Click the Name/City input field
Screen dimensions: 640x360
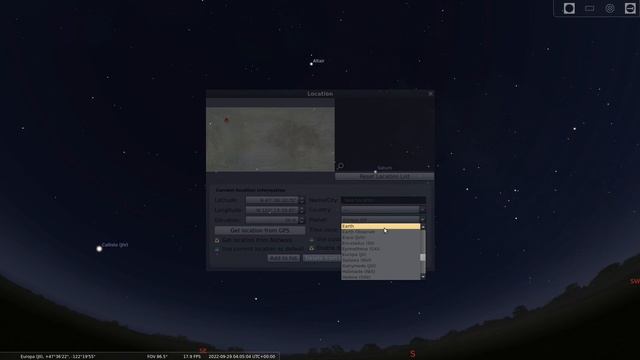point(383,200)
